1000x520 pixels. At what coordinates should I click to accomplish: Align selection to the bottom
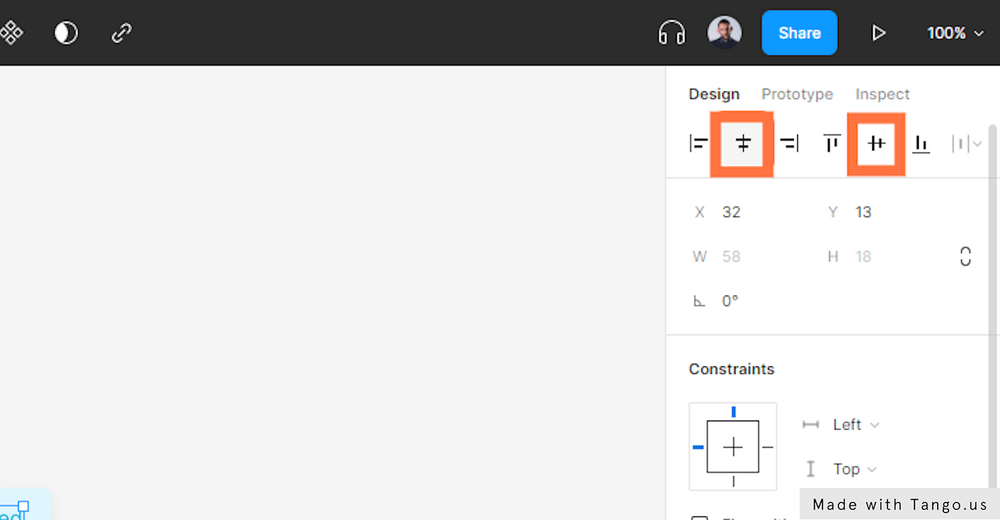(x=921, y=144)
